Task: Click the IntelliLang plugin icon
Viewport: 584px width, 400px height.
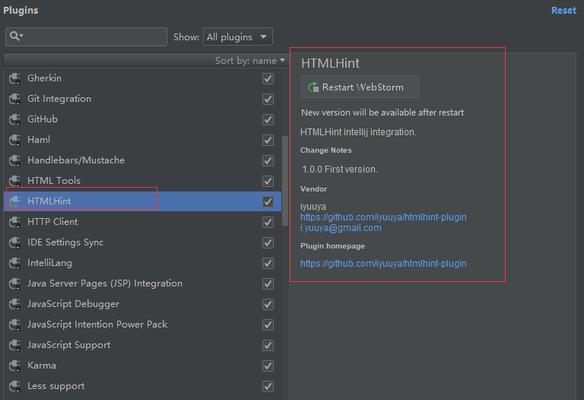Action: tap(15, 263)
